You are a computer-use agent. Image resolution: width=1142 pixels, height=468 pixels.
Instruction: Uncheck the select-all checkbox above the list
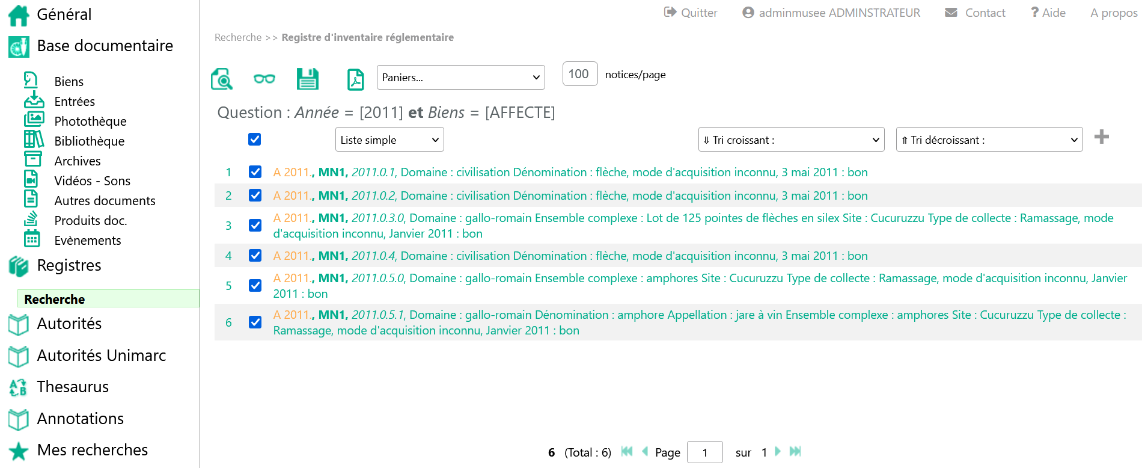254,140
